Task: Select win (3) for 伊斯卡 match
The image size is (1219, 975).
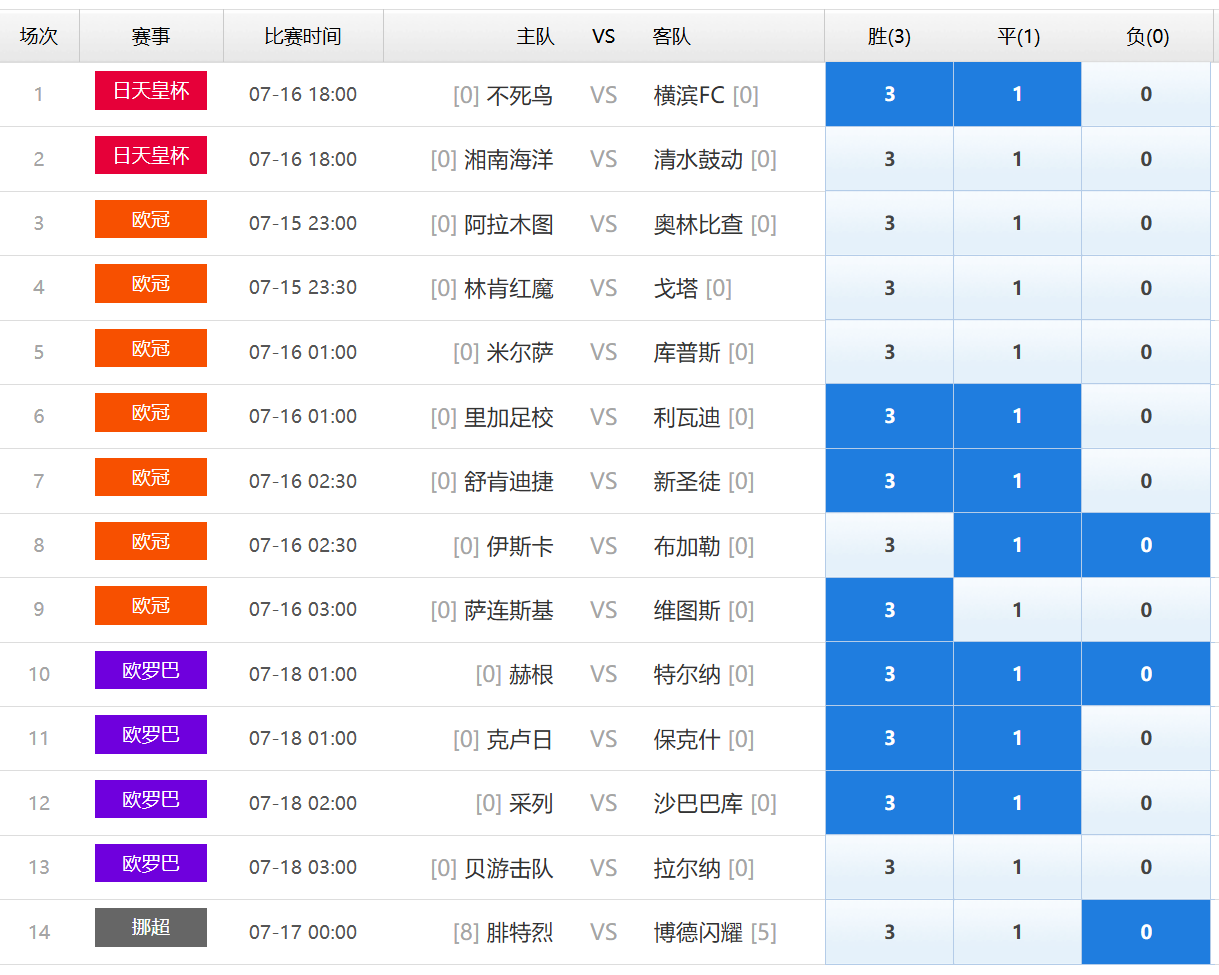Action: (889, 545)
